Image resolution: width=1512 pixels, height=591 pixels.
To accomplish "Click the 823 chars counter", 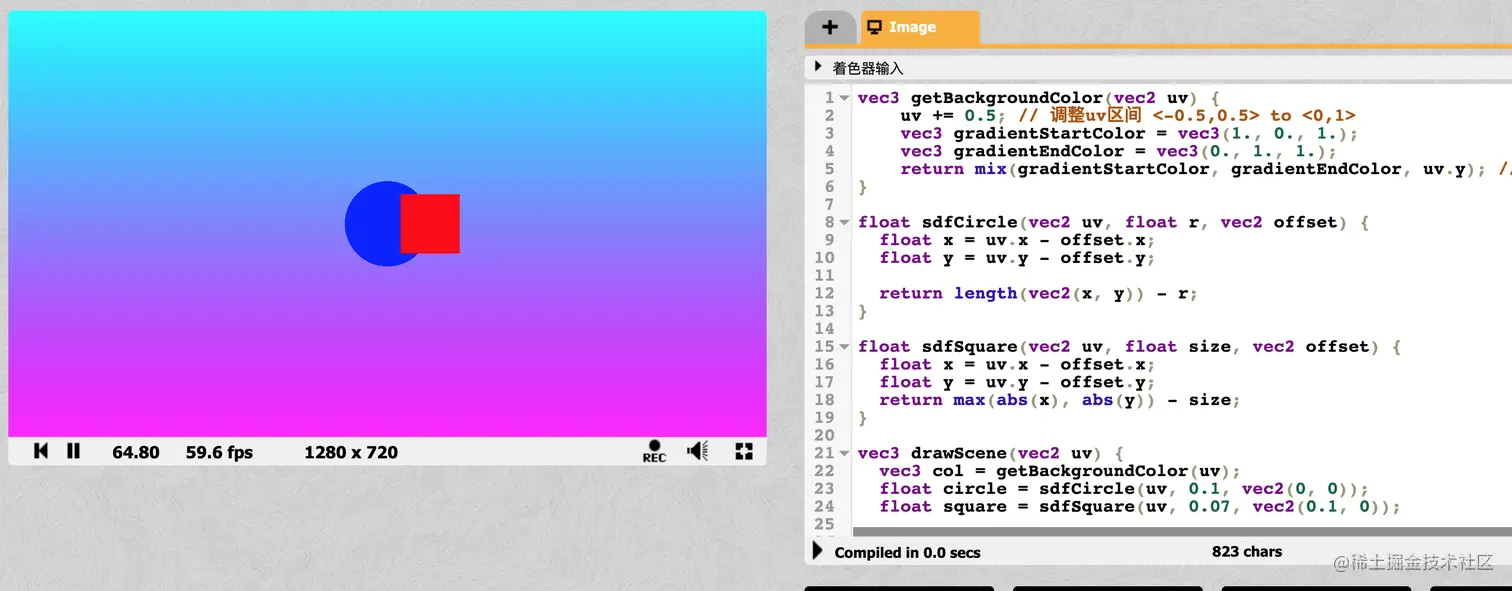I will [1246, 551].
